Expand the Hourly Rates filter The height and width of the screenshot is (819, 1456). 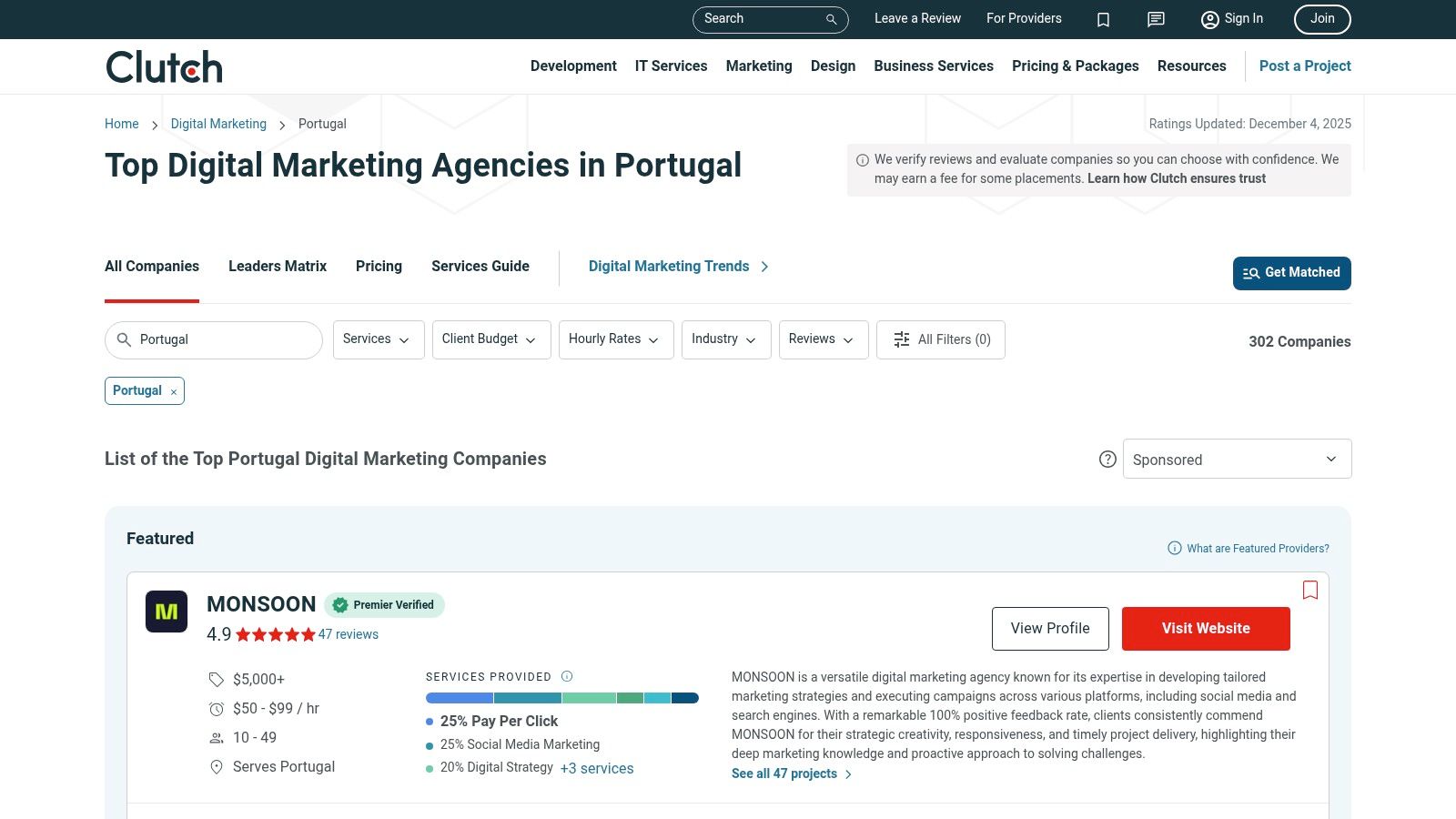tap(615, 339)
